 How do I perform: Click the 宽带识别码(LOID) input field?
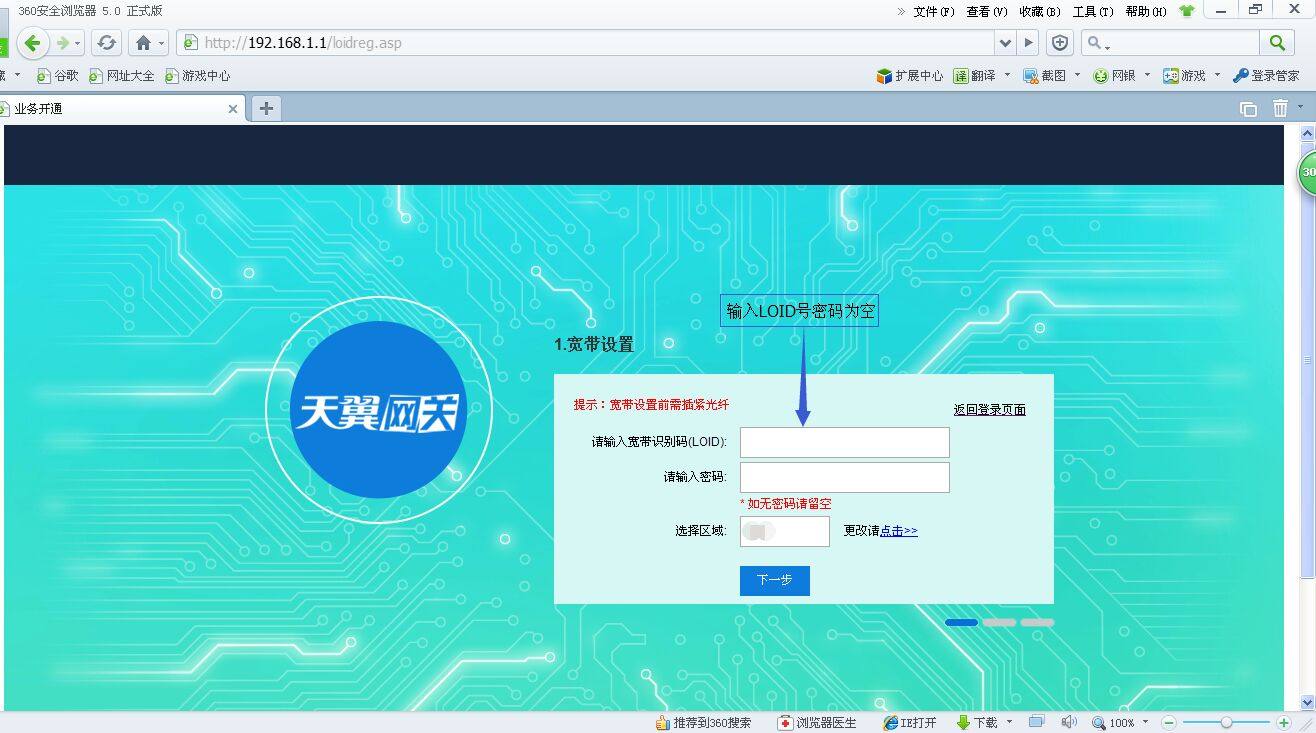[845, 442]
